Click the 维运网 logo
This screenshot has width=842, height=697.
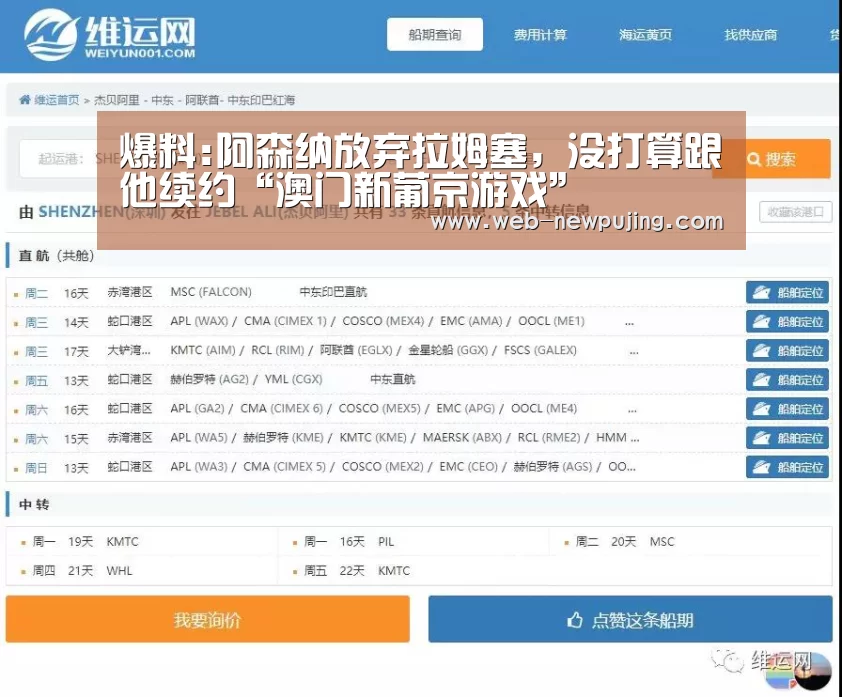click(110, 34)
